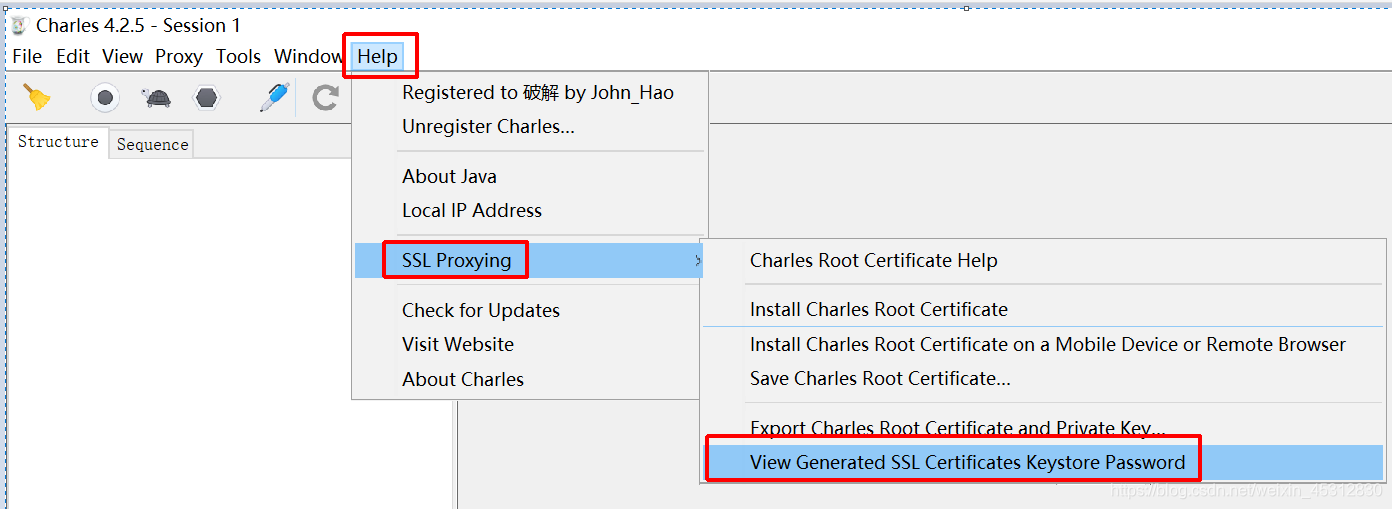Screen dimensions: 1392x509
Task: Open the View menu
Action: point(122,56)
